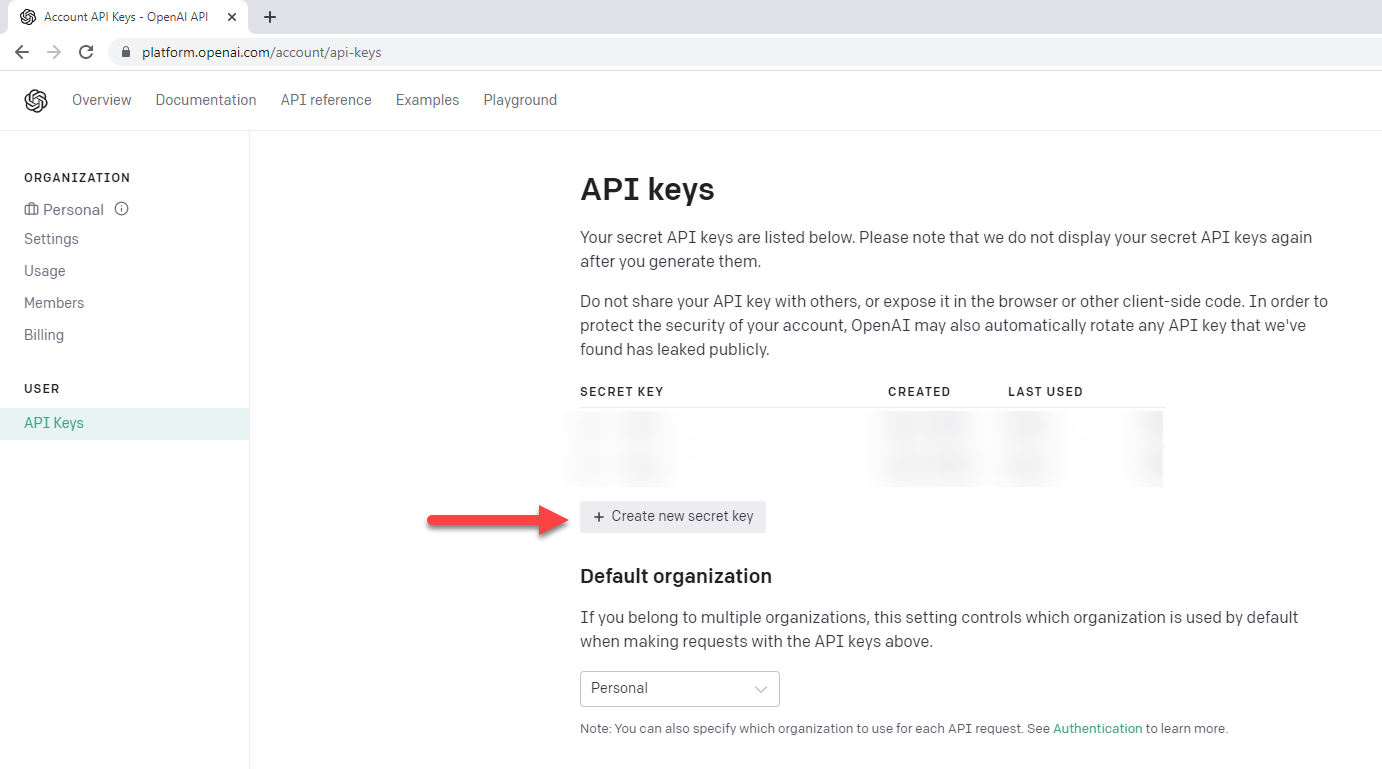Click the browser address bar URL

(262, 52)
